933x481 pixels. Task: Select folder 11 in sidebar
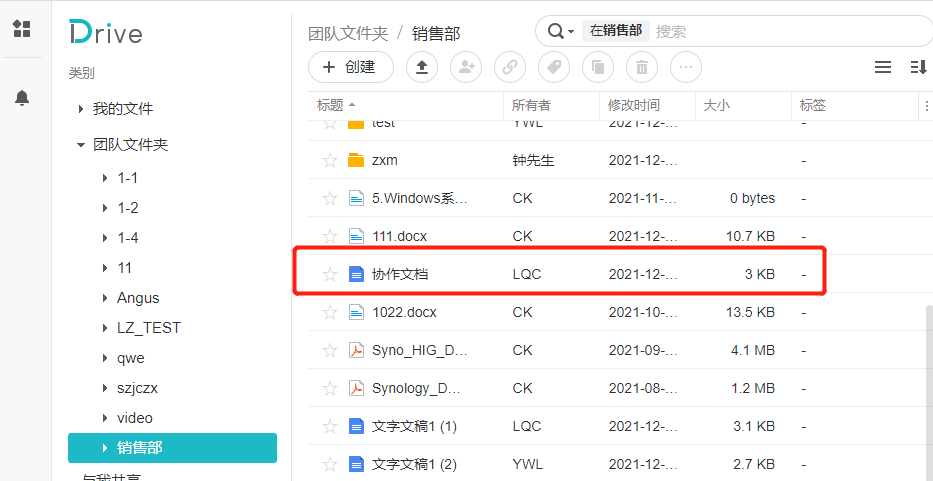coord(124,268)
